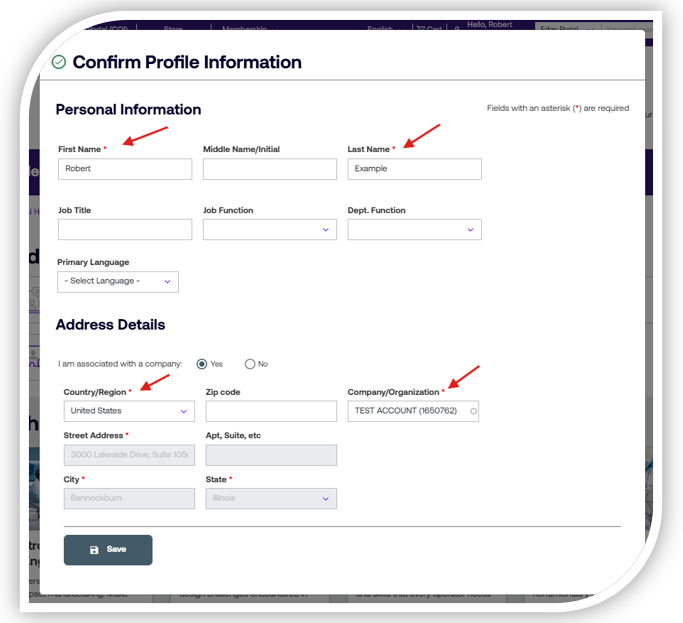This screenshot has width=683, height=623.
Task: Select the Last Name text box
Action: coord(414,169)
